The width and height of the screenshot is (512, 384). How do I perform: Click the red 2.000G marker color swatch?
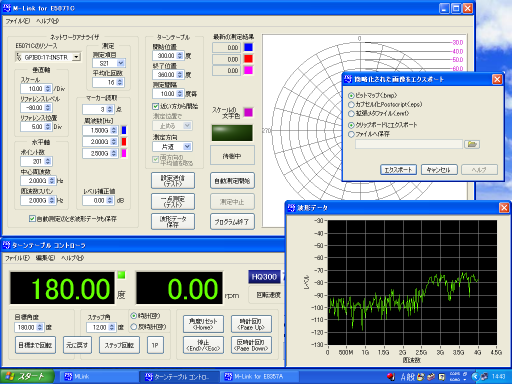click(124, 142)
